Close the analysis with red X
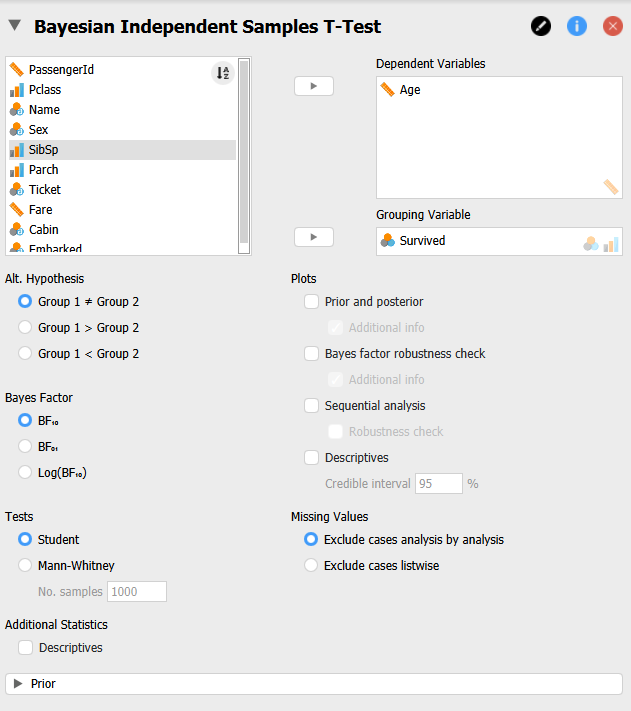 point(612,26)
